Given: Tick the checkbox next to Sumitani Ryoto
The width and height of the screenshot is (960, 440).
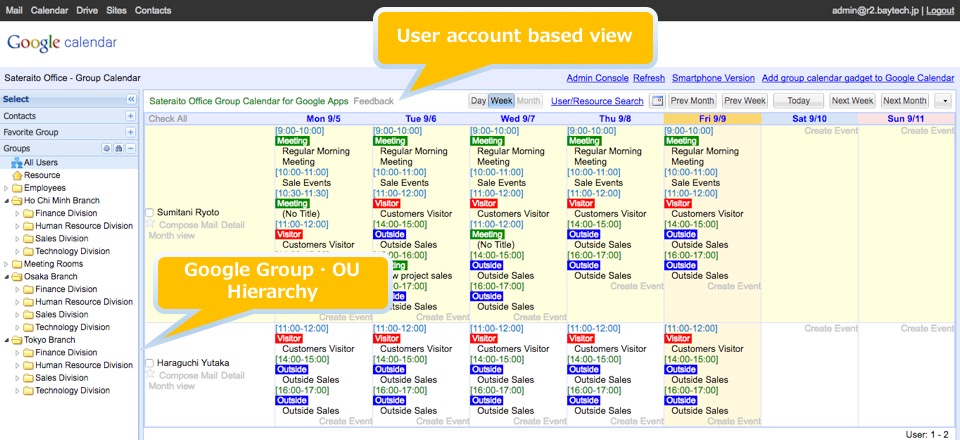Looking at the screenshot, I should [149, 212].
